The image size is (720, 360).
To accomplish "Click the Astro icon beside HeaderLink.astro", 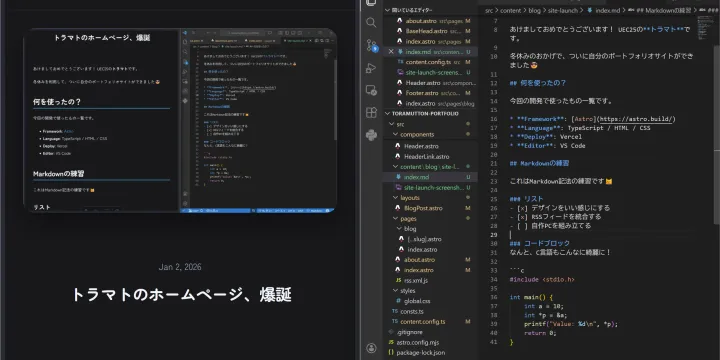I will [398, 157].
